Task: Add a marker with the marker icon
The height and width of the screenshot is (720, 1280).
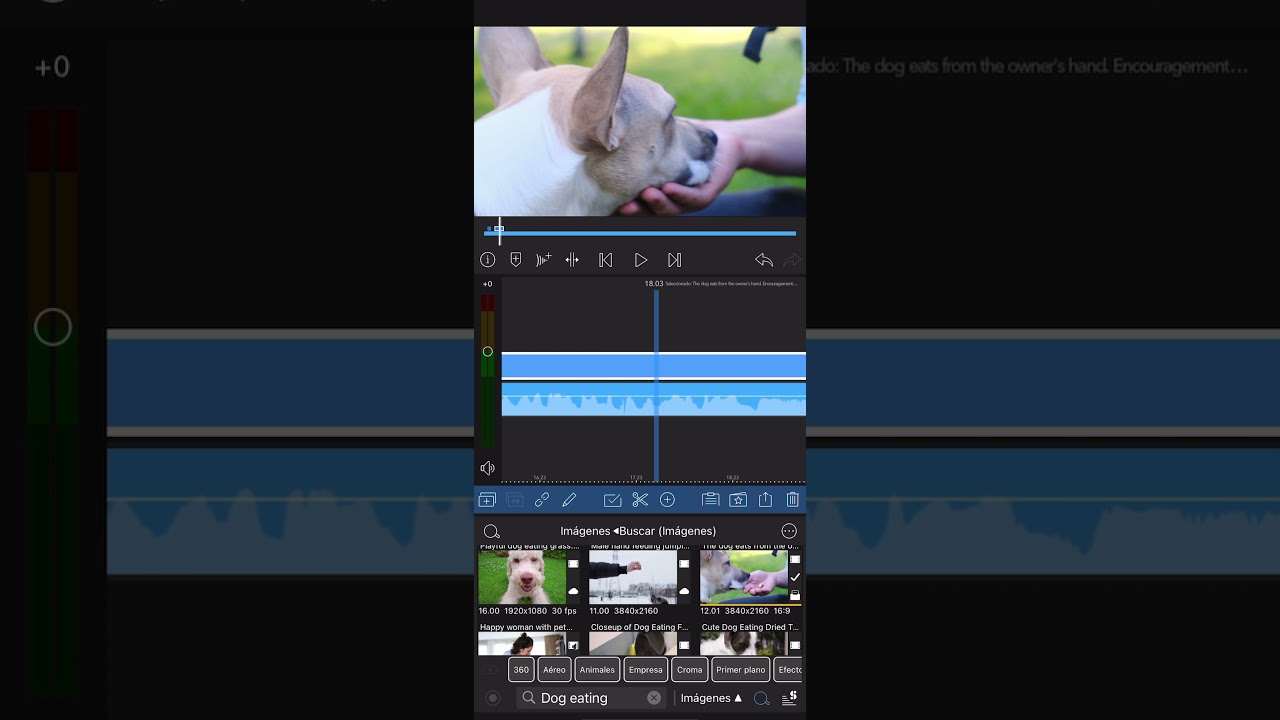Action: click(516, 260)
